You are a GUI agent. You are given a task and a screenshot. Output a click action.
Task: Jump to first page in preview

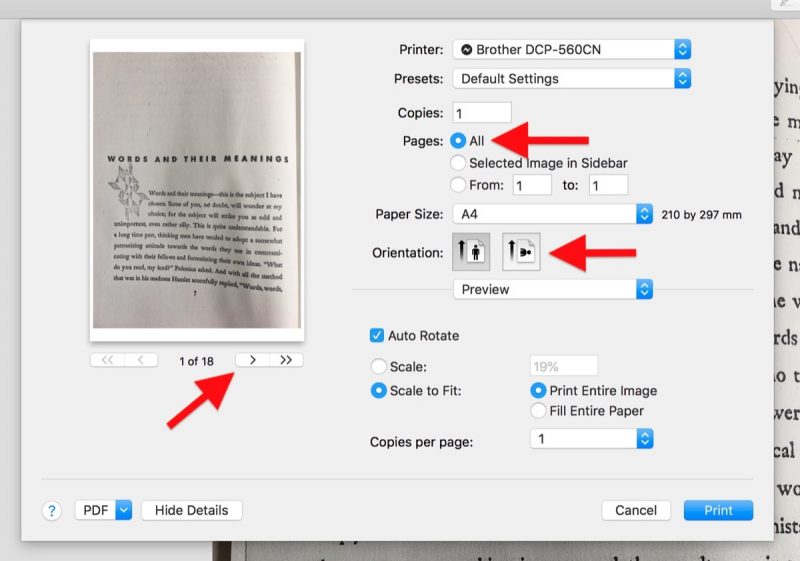click(x=107, y=360)
